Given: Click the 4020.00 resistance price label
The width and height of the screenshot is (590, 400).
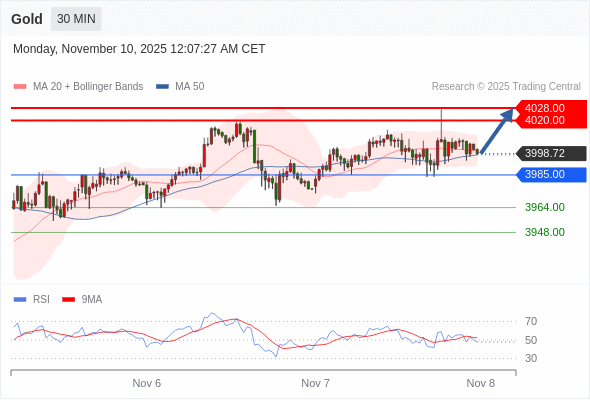Looking at the screenshot, I should click(551, 121).
